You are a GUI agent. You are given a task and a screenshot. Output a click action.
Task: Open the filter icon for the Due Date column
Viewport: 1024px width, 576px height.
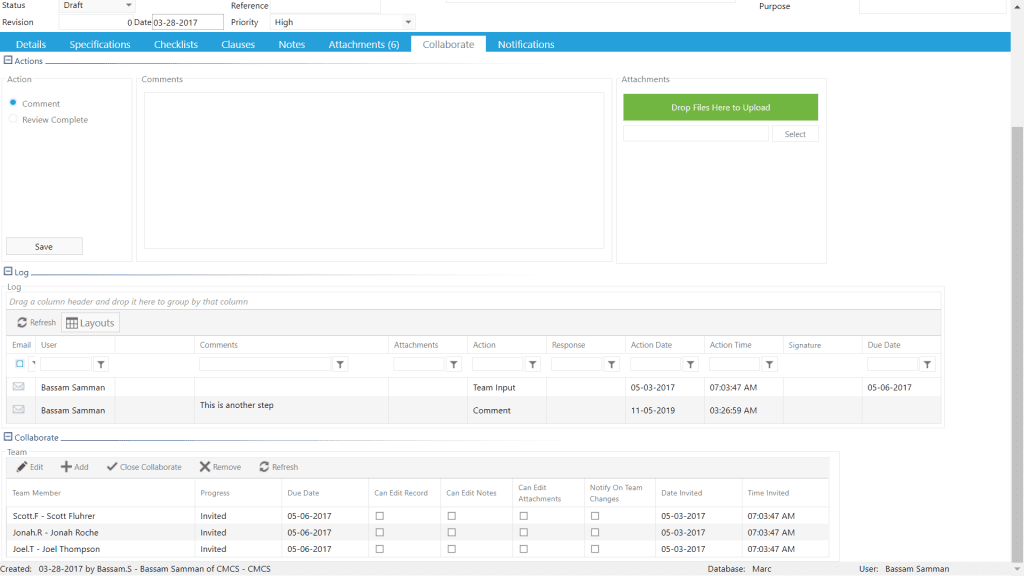point(927,364)
